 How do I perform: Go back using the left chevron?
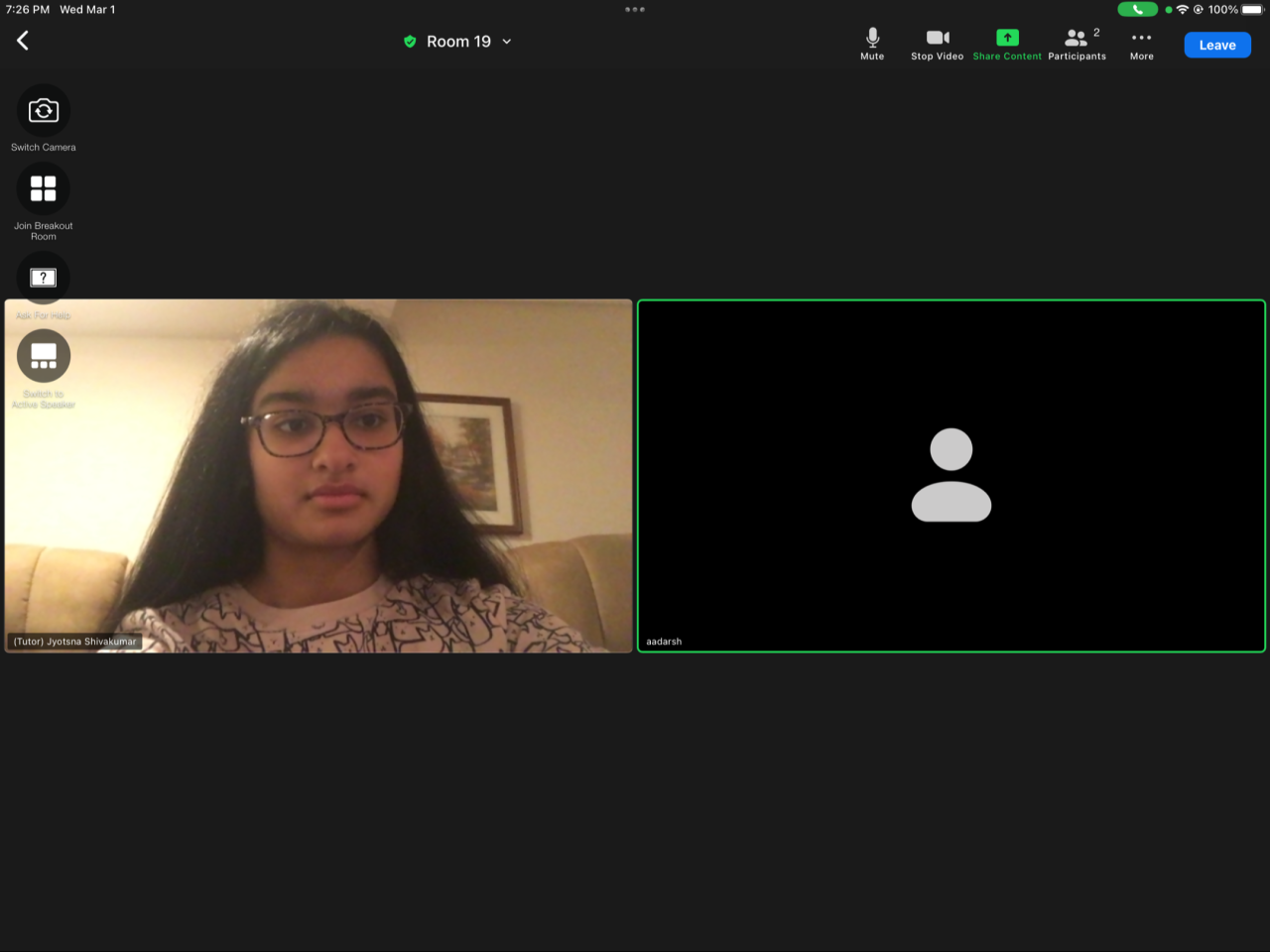pos(23,41)
